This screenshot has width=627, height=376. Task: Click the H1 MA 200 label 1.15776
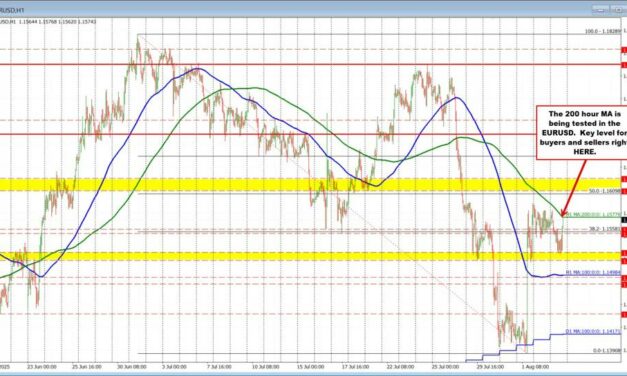tap(593, 214)
